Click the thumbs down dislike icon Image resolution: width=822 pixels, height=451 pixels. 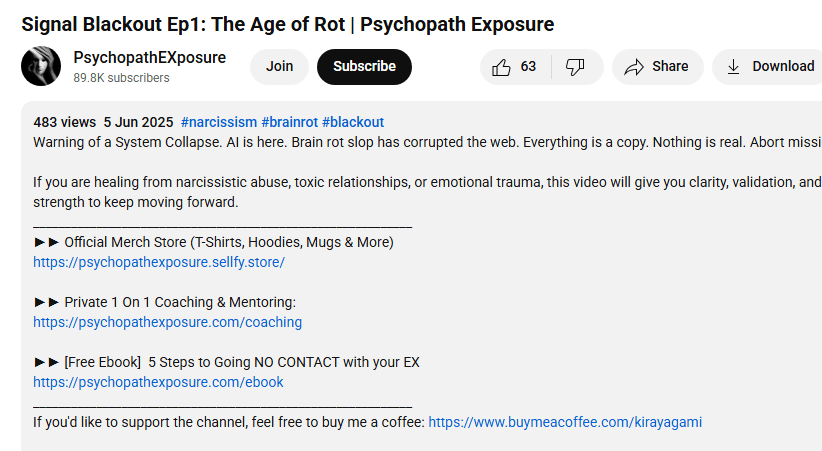click(x=575, y=67)
